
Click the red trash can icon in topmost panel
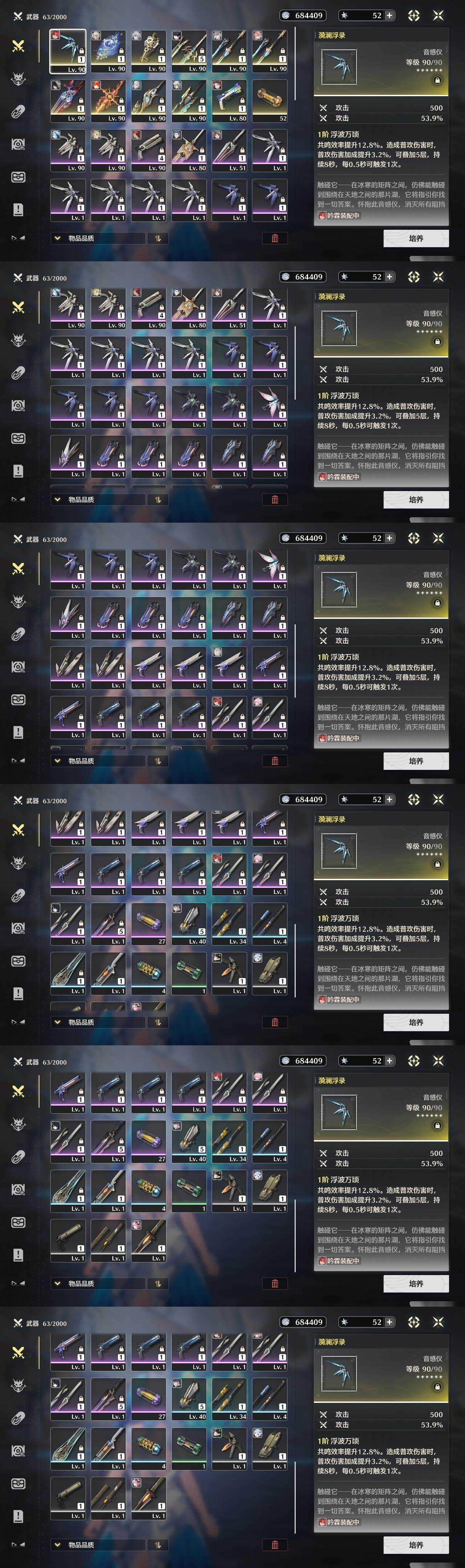tap(275, 238)
